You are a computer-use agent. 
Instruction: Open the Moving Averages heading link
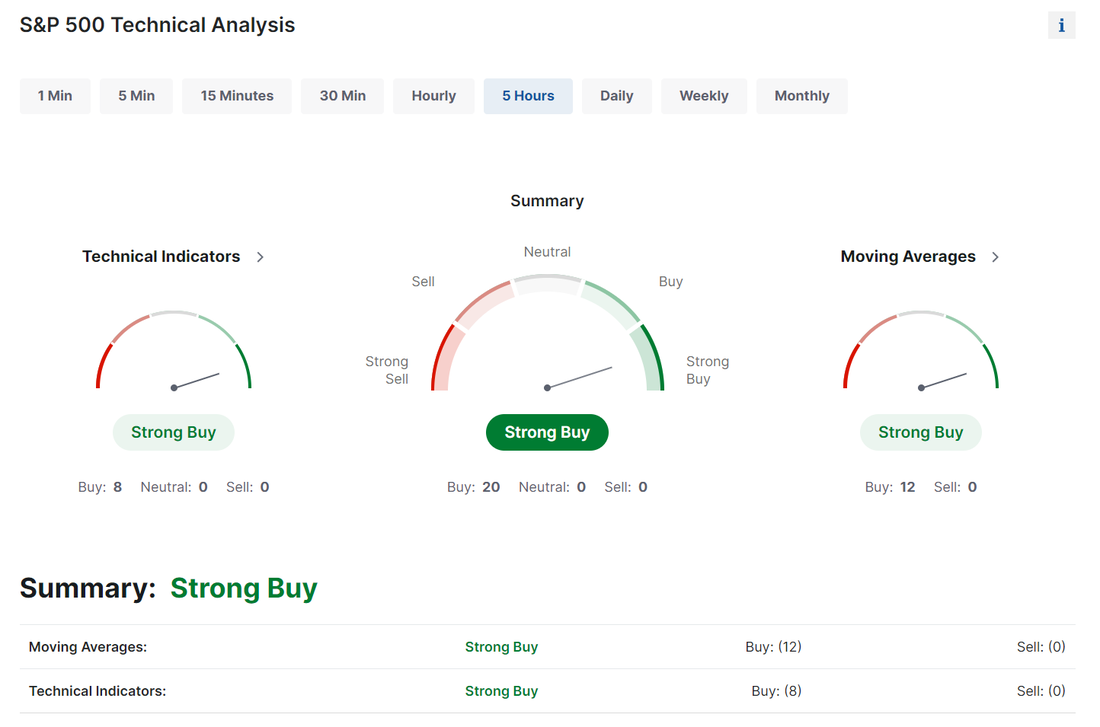click(x=908, y=257)
